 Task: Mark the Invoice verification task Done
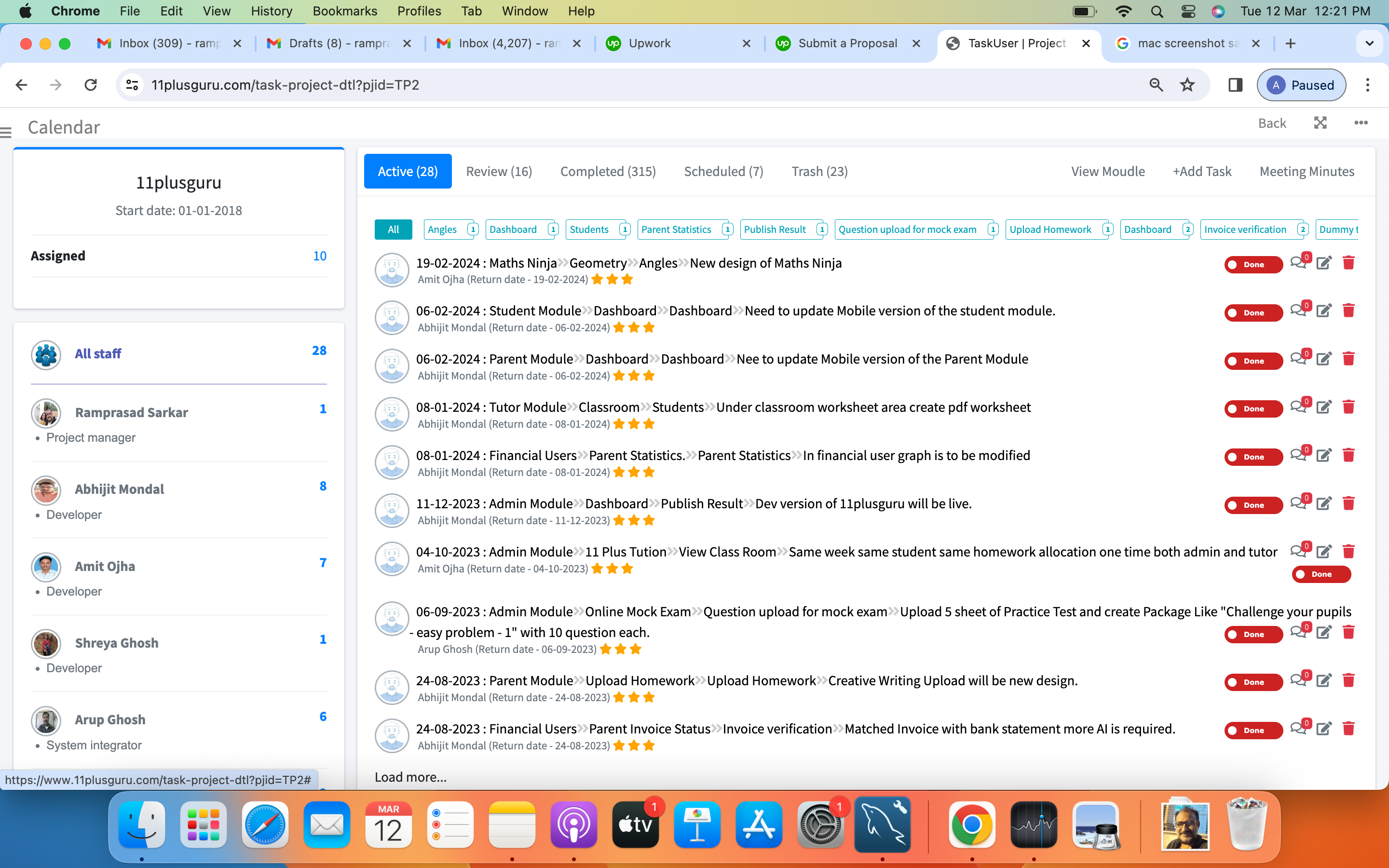(x=1253, y=730)
